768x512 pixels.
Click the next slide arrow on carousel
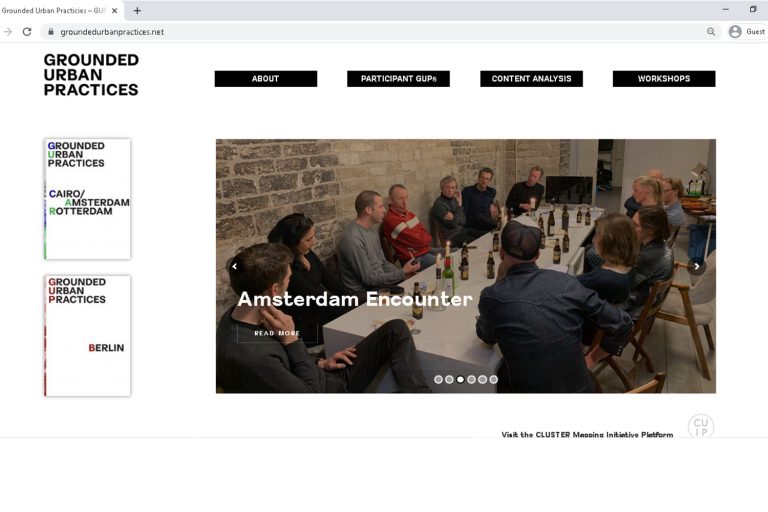tap(696, 266)
